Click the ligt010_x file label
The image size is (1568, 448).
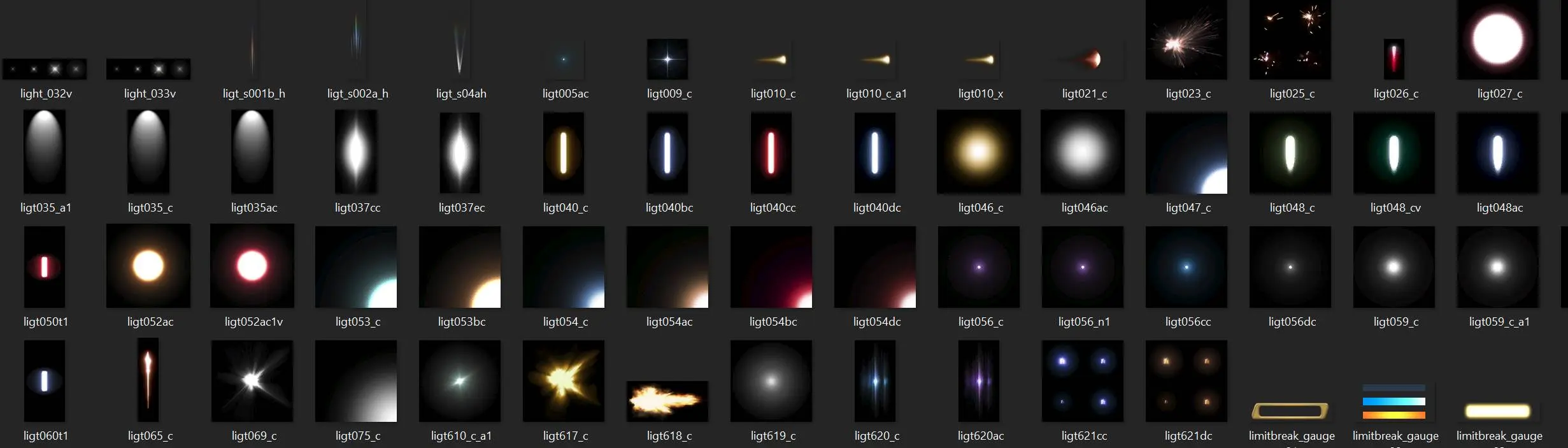981,94
